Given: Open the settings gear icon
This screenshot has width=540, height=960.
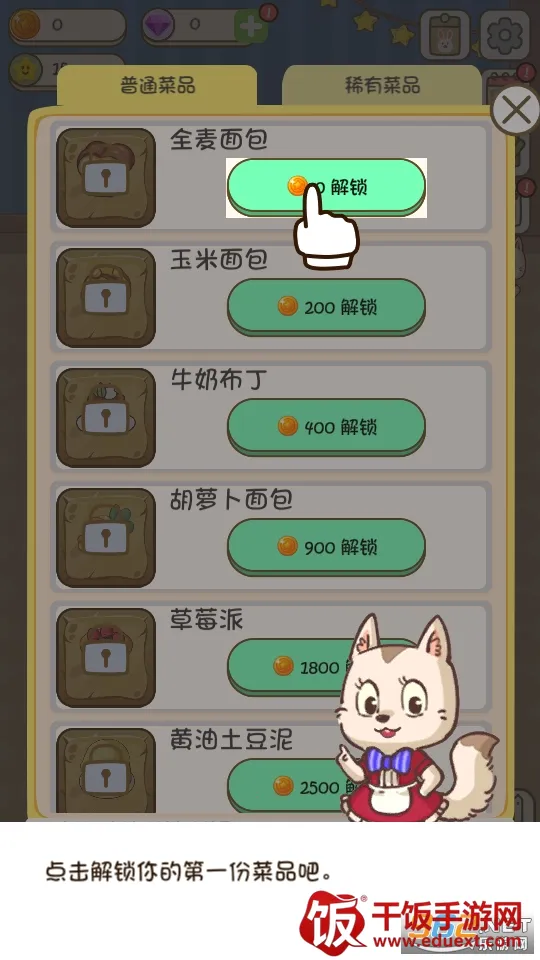Looking at the screenshot, I should click(x=504, y=36).
